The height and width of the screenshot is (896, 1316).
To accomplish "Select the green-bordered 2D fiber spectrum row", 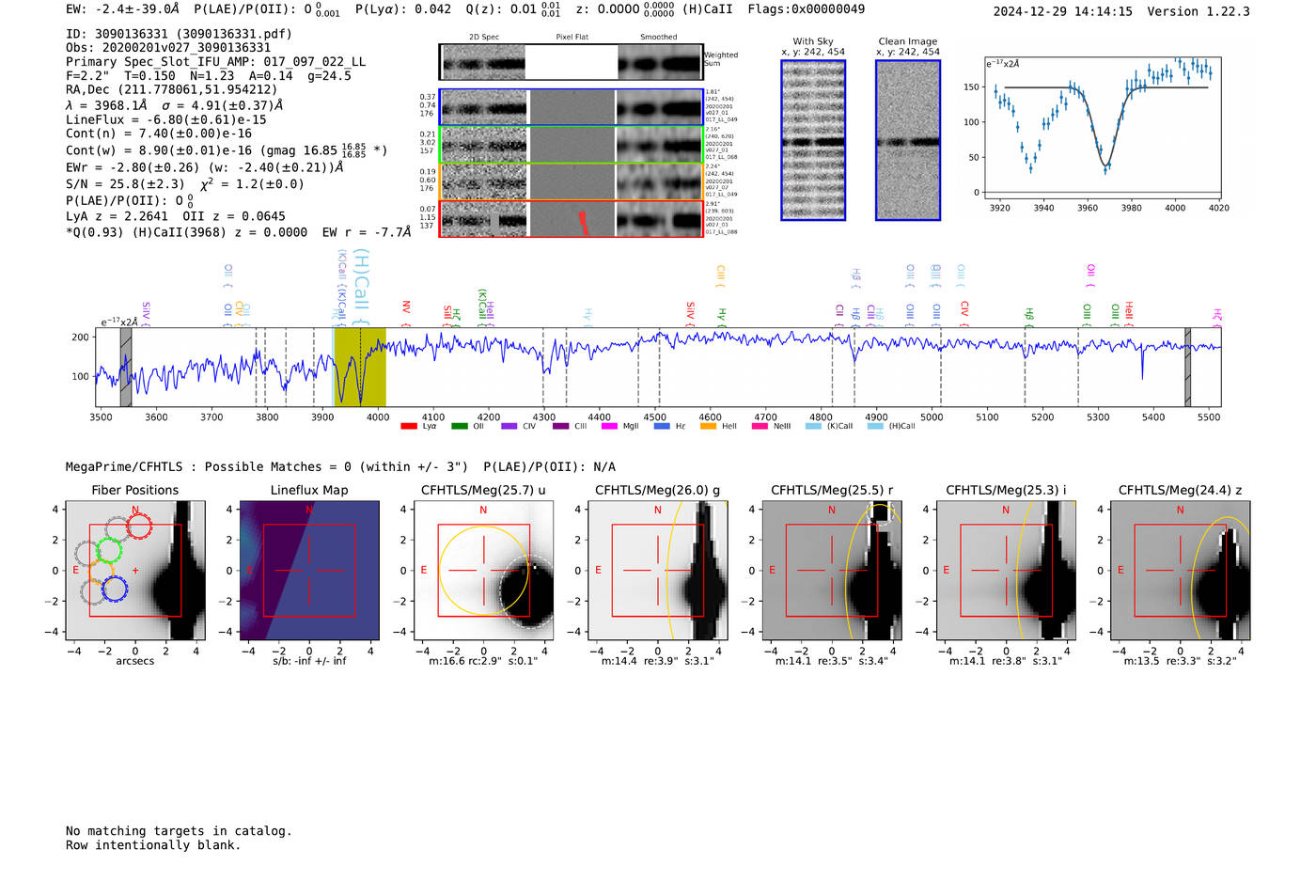I will (572, 144).
